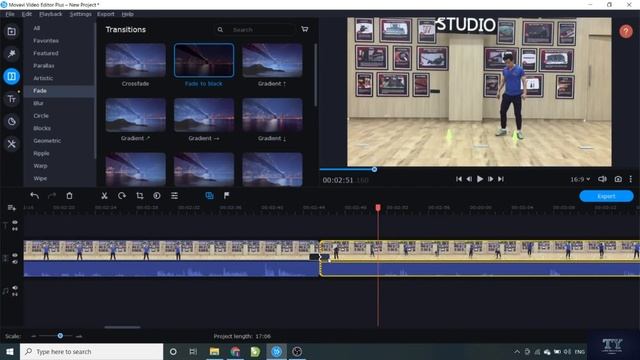The width and height of the screenshot is (640, 360).
Task: Select the Transitions tab icon
Action: (11, 76)
